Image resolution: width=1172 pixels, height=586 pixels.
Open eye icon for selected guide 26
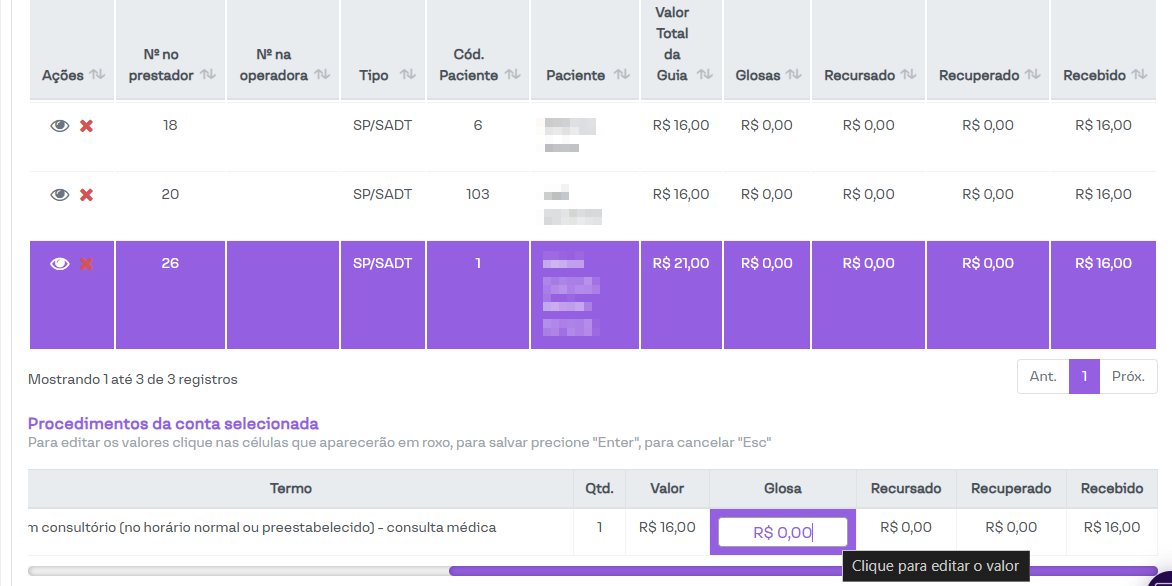pos(60,264)
